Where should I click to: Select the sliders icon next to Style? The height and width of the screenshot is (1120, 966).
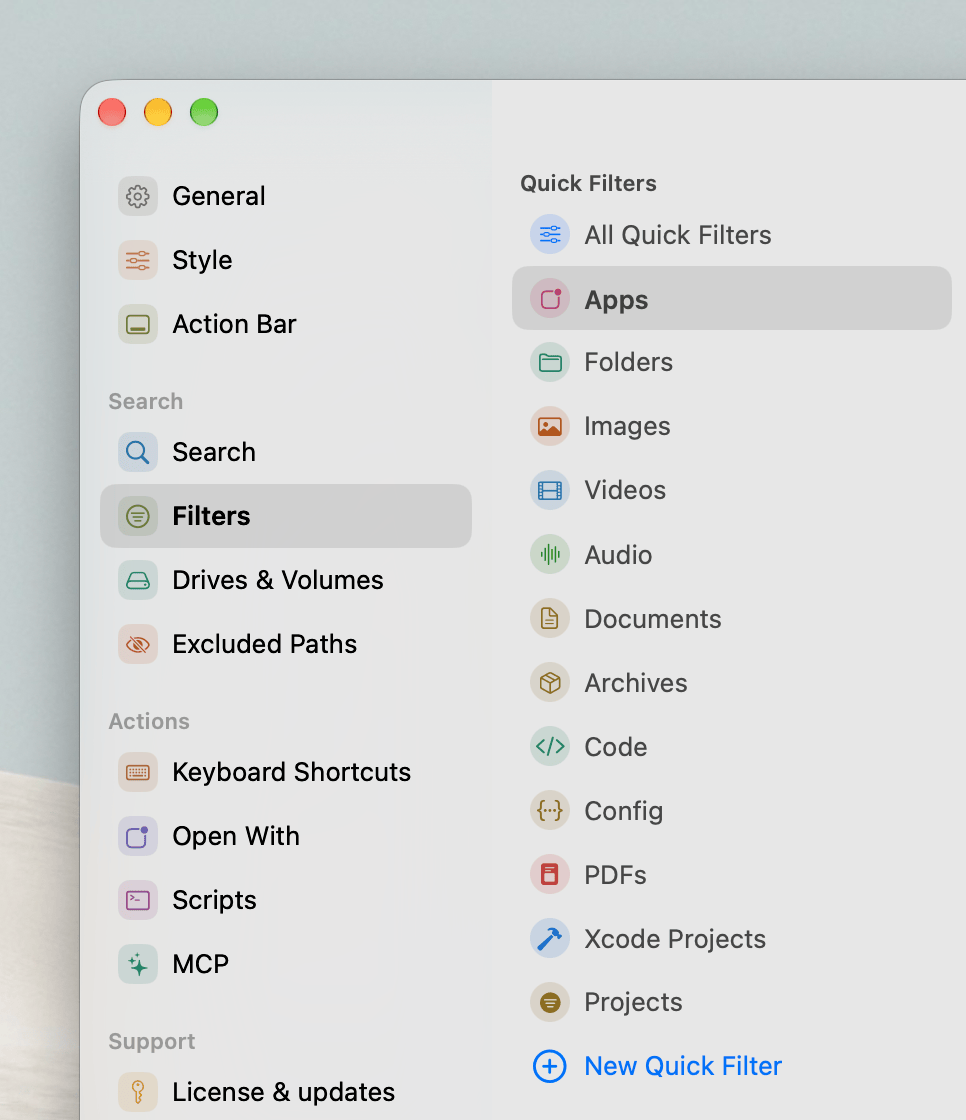point(138,260)
